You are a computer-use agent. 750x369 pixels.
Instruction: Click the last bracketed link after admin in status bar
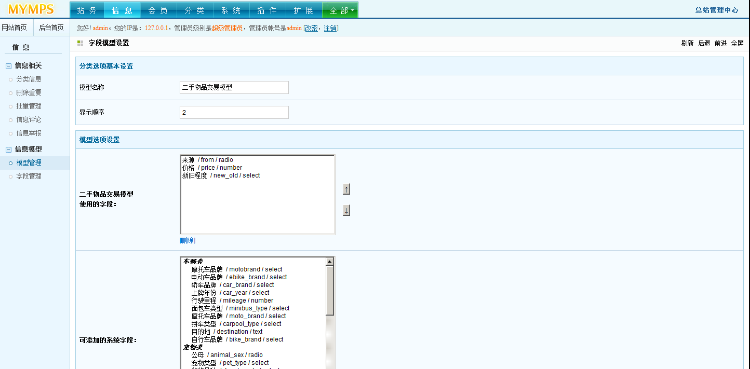(x=331, y=28)
